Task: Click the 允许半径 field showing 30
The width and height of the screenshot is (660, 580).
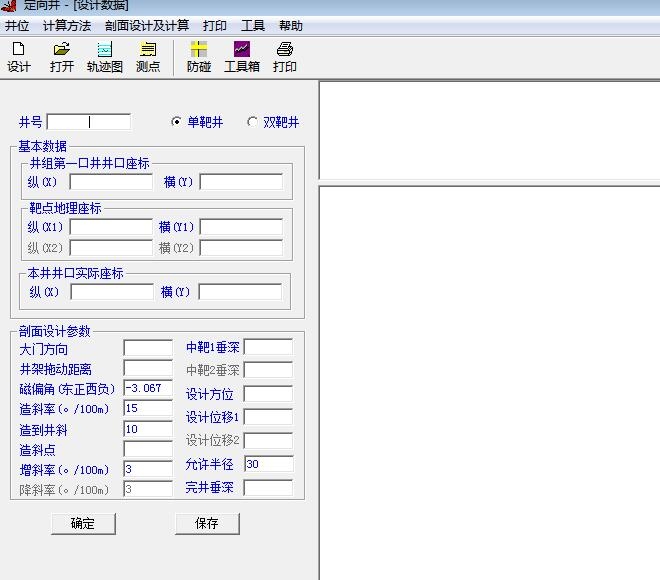Action: coord(269,464)
